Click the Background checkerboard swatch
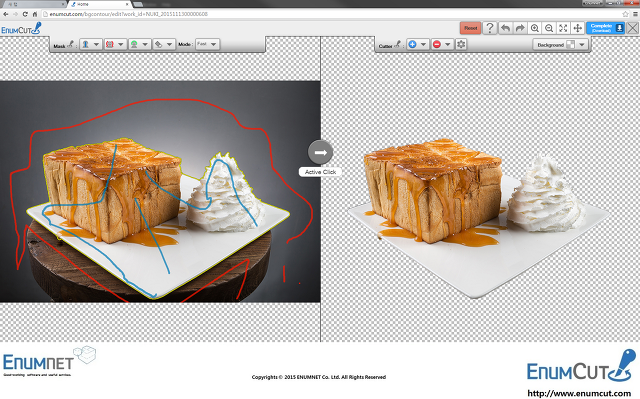The image size is (640, 399). (x=571, y=45)
